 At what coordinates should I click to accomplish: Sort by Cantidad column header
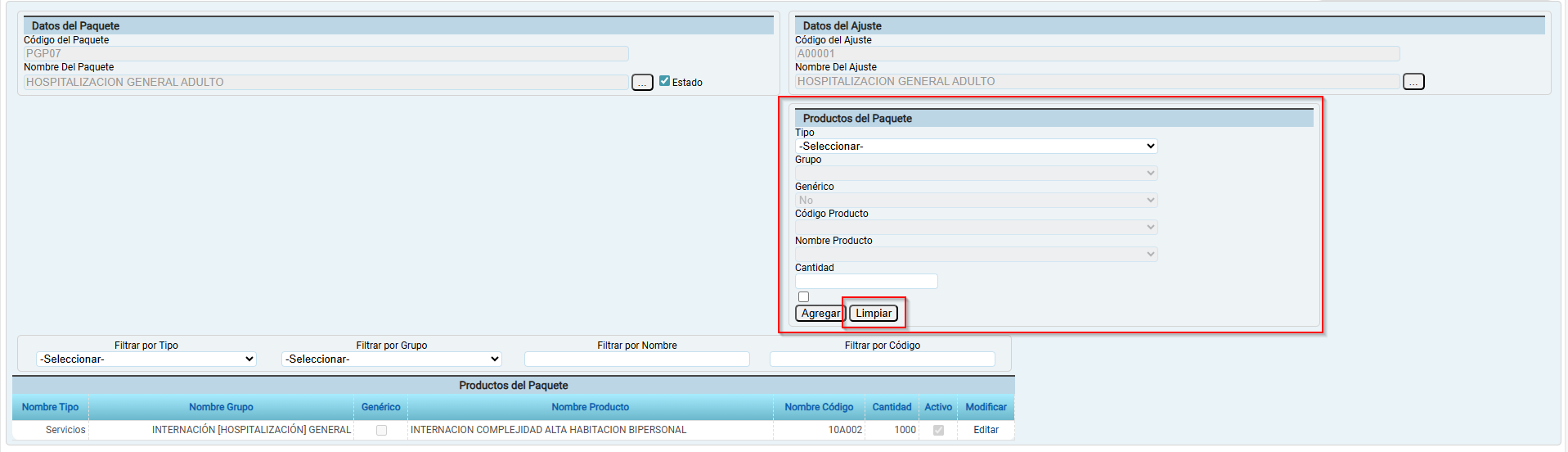click(892, 407)
